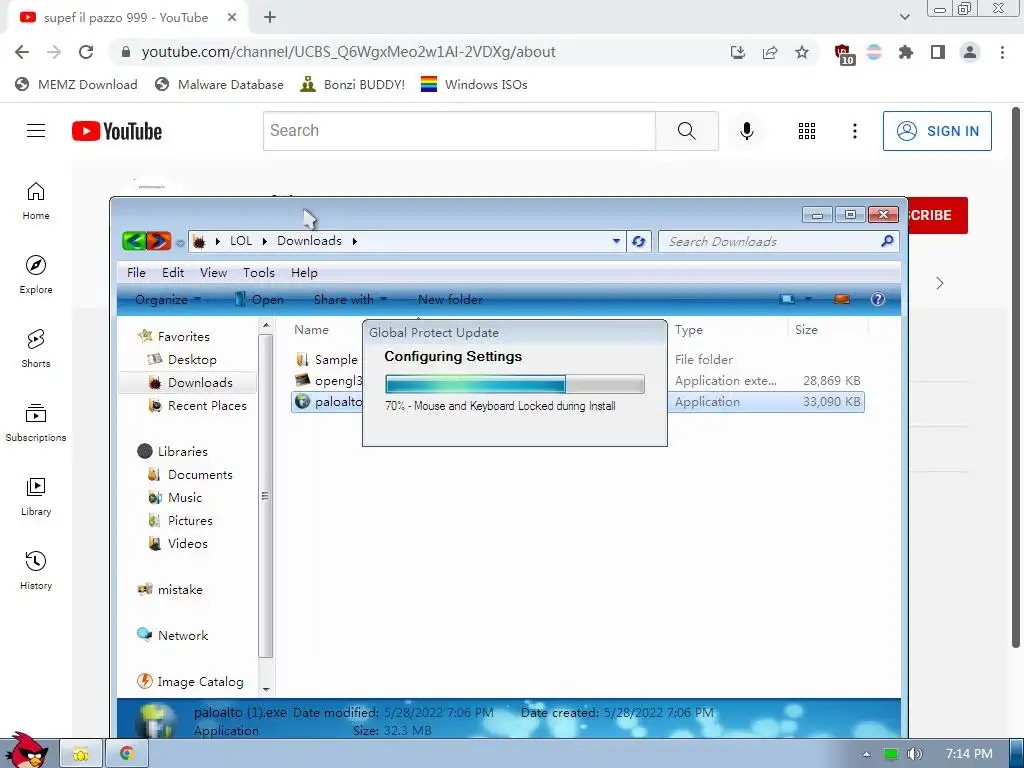Click New folder in Explorer toolbar
1024x768 pixels.
[x=451, y=300]
